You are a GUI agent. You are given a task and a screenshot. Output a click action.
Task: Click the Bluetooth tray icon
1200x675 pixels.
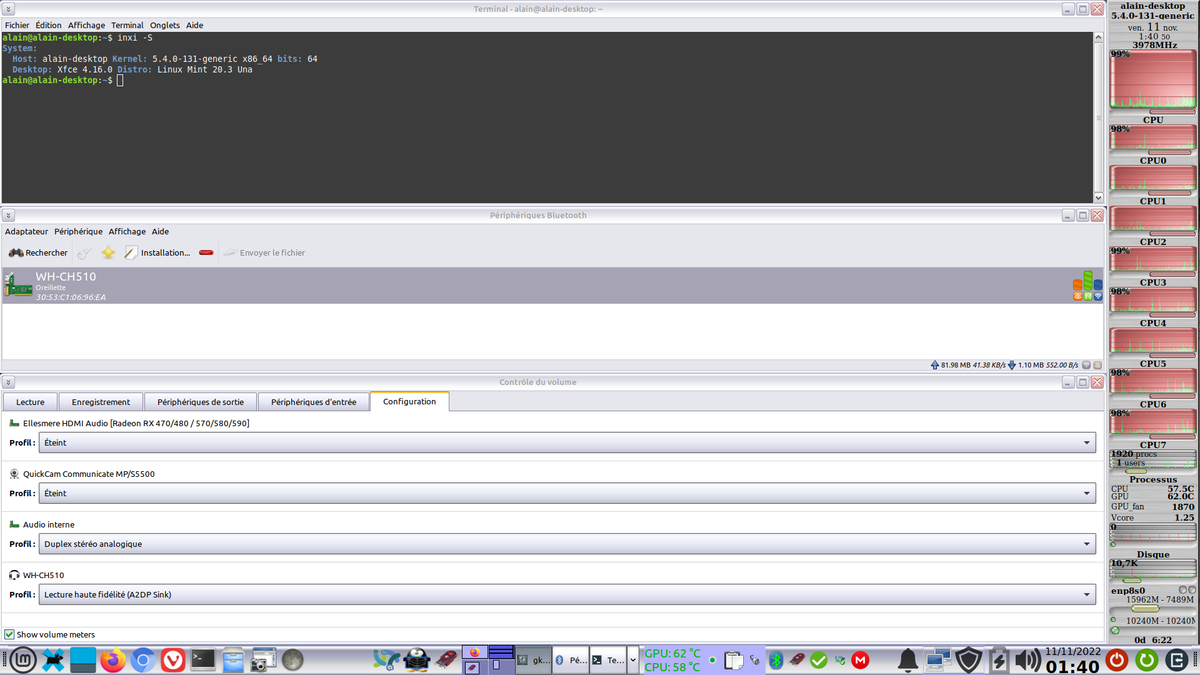775,660
